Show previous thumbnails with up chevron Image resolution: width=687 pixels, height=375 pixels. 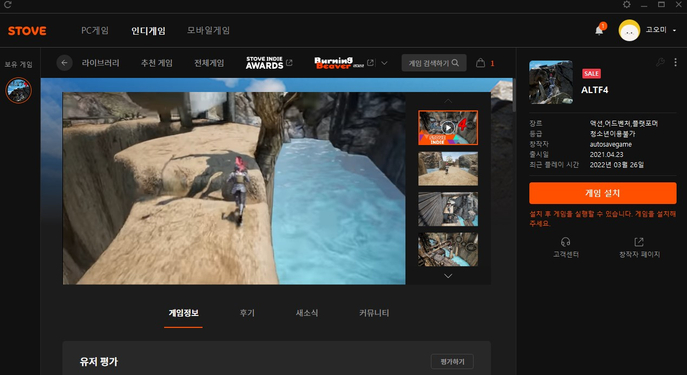tap(448, 101)
